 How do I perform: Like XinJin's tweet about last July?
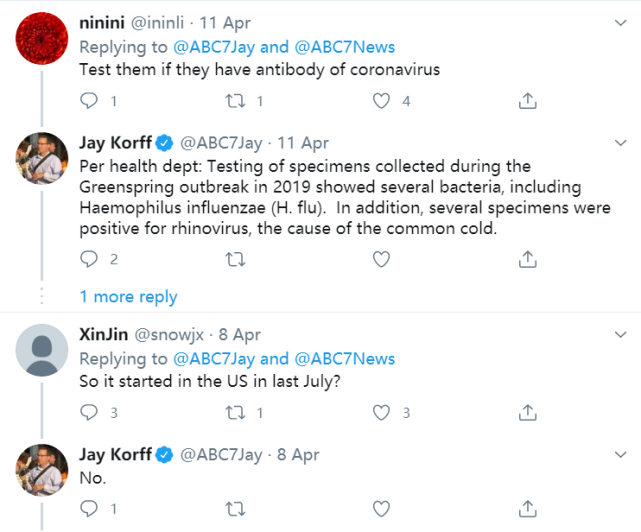coord(381,412)
